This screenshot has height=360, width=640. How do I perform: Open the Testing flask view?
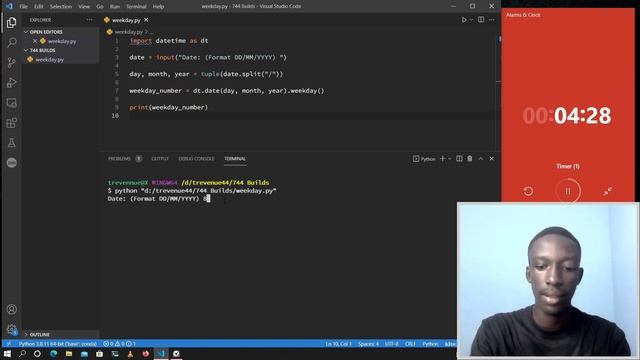pos(11,143)
